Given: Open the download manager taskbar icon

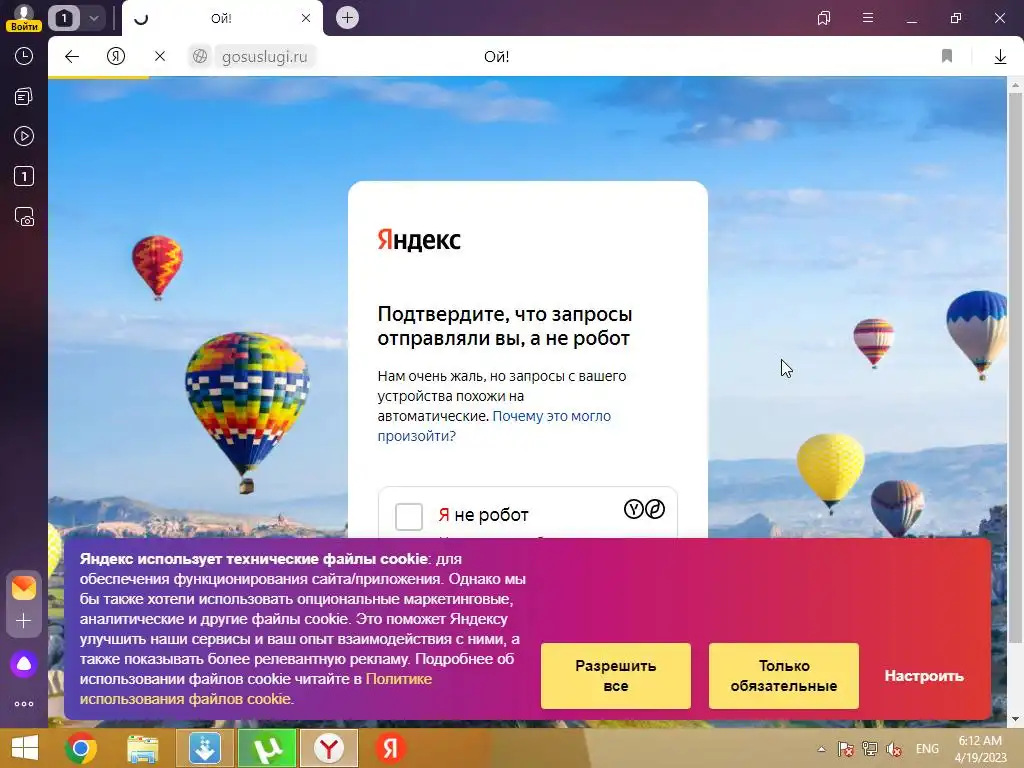Looking at the screenshot, I should (204, 748).
